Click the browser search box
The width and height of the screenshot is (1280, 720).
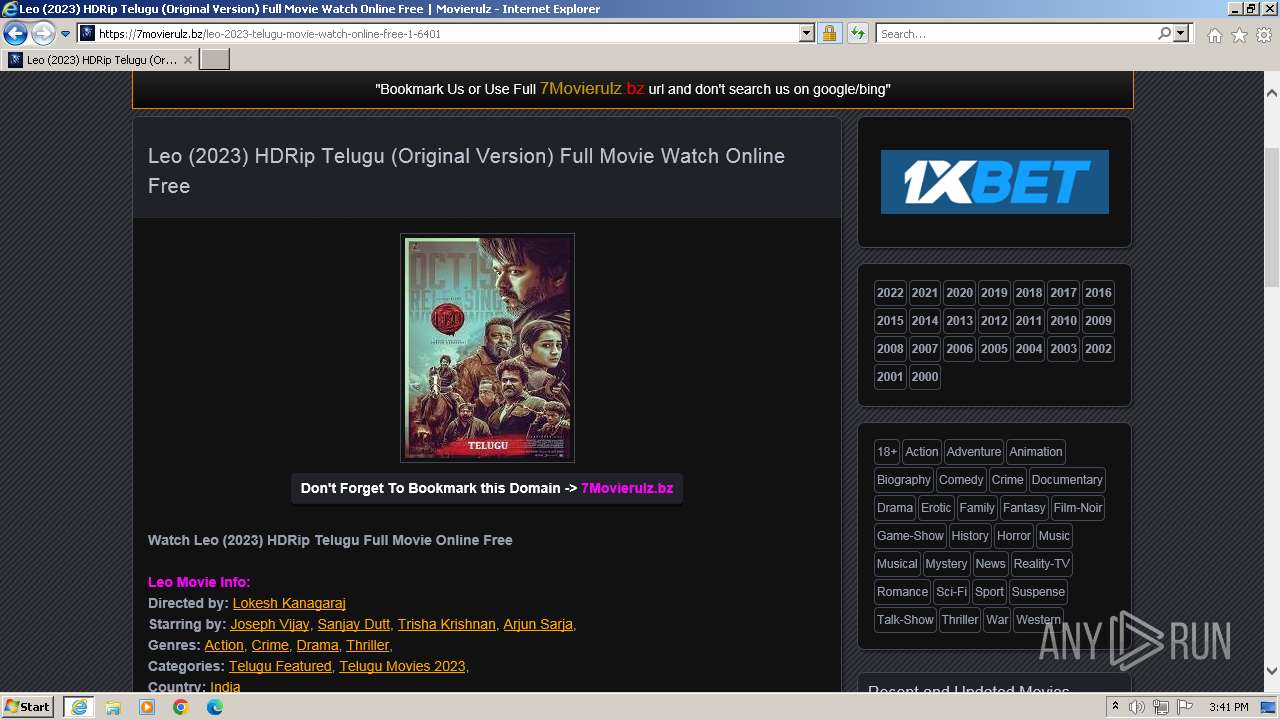[x=1017, y=33]
